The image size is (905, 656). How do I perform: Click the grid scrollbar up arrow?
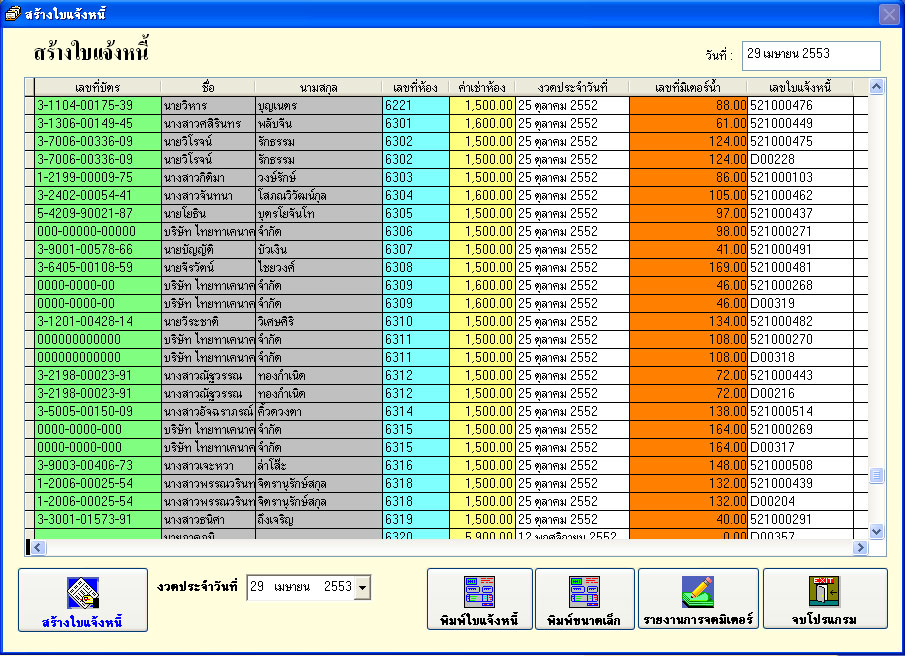[x=876, y=87]
